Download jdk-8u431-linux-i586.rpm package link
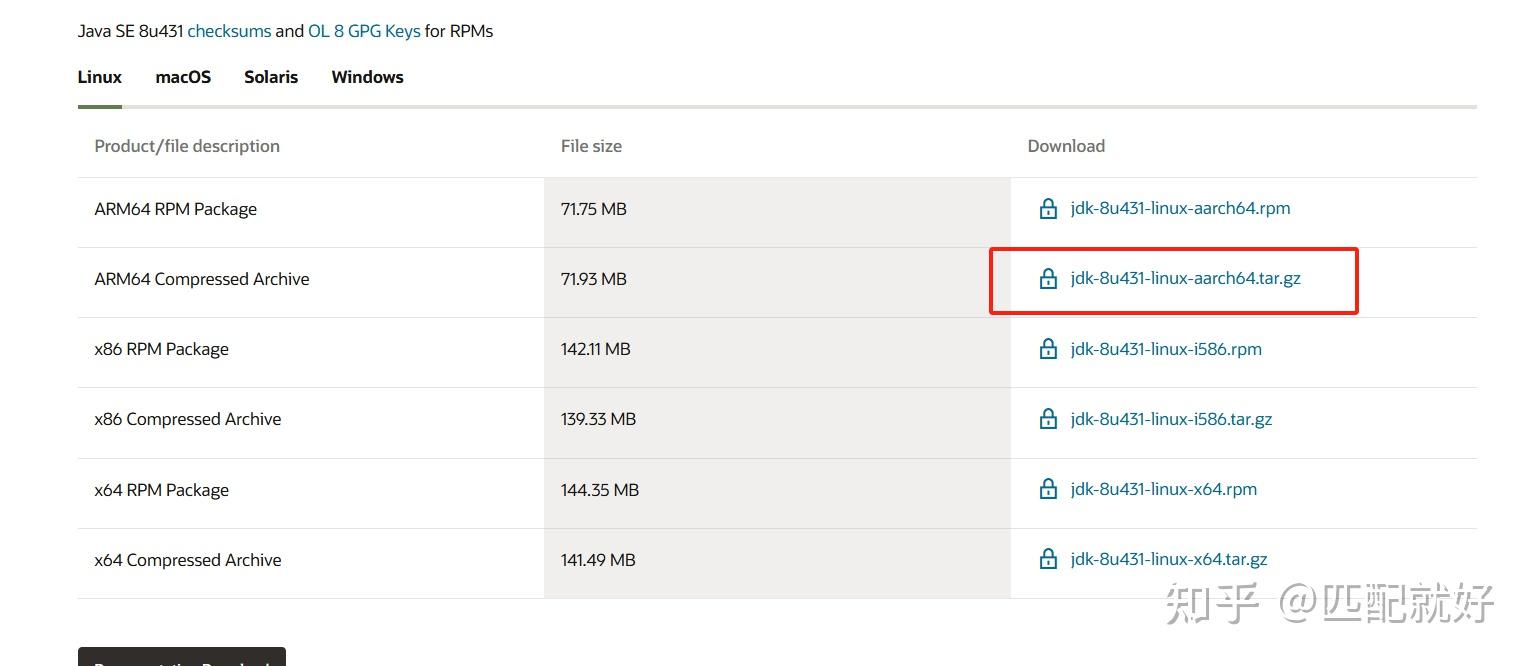 pyautogui.click(x=1166, y=349)
